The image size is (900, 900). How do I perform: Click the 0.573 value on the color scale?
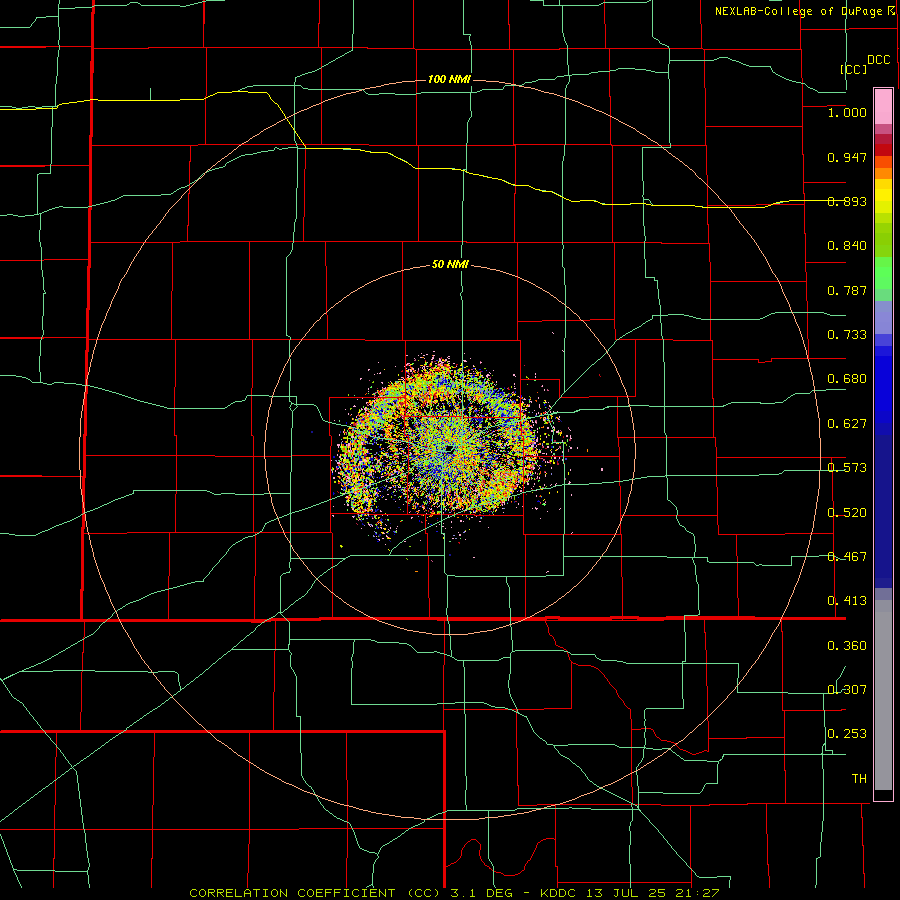(x=847, y=468)
